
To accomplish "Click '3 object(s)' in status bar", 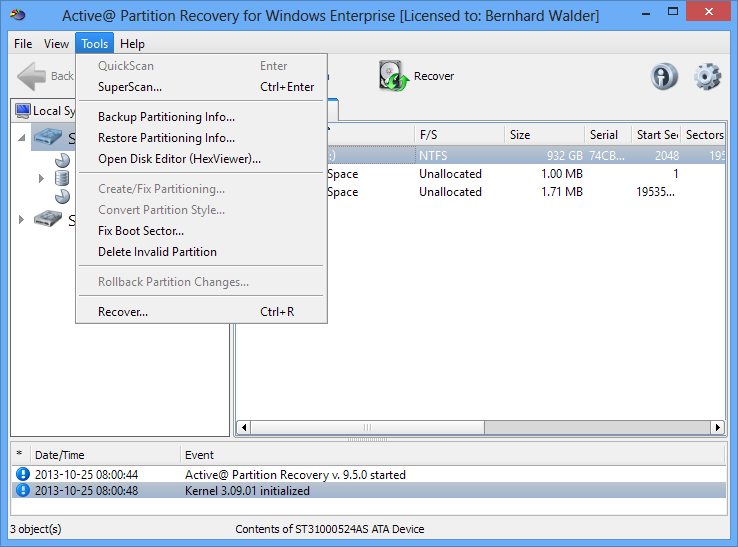I will (x=36, y=529).
